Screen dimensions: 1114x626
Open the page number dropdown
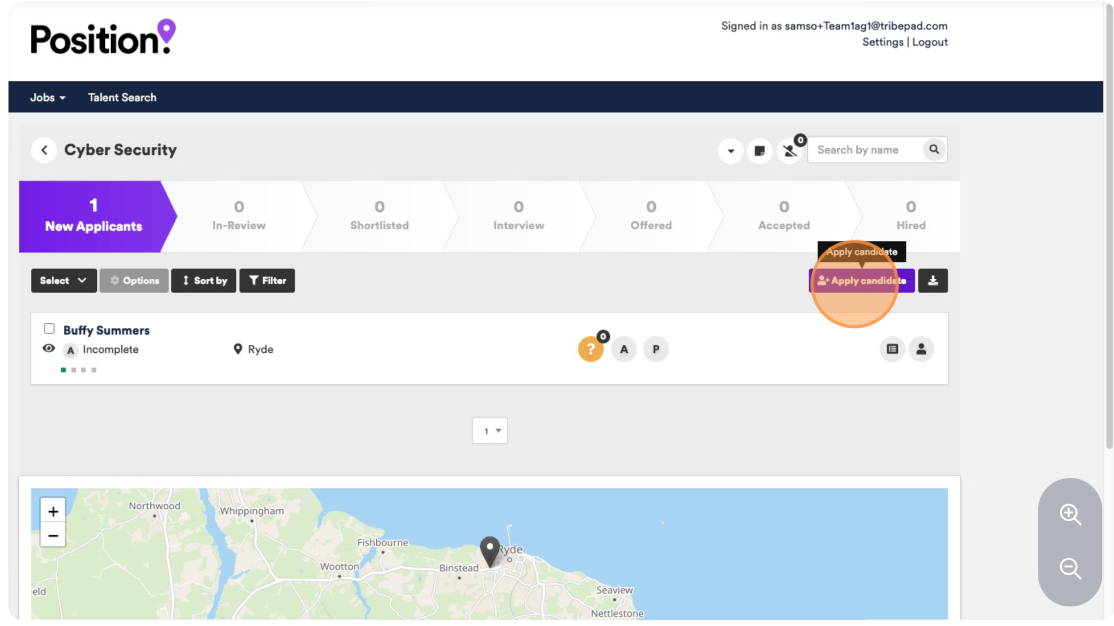coord(490,431)
